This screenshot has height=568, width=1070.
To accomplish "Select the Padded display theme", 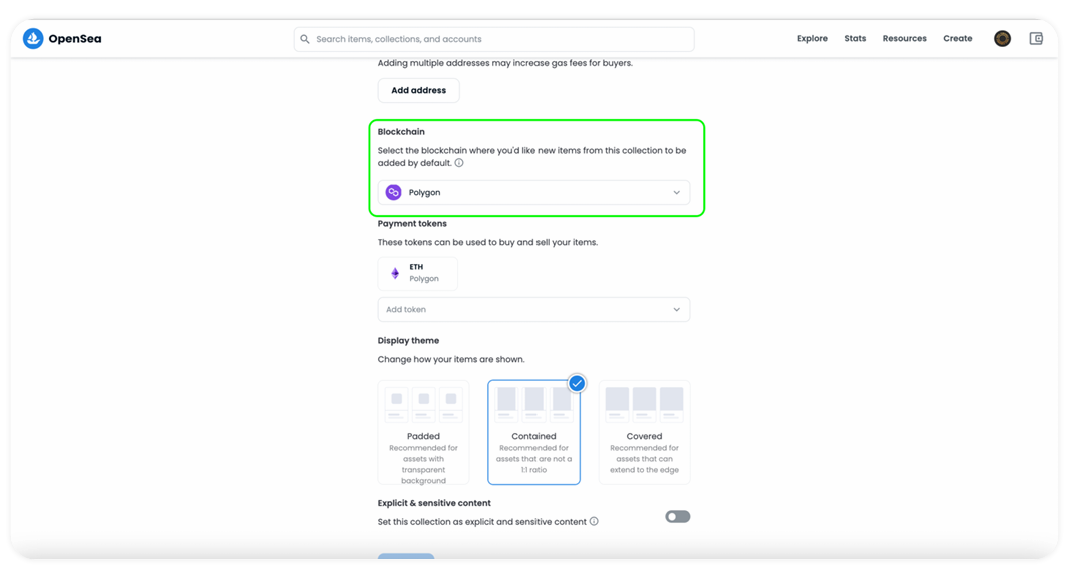I will pos(423,432).
